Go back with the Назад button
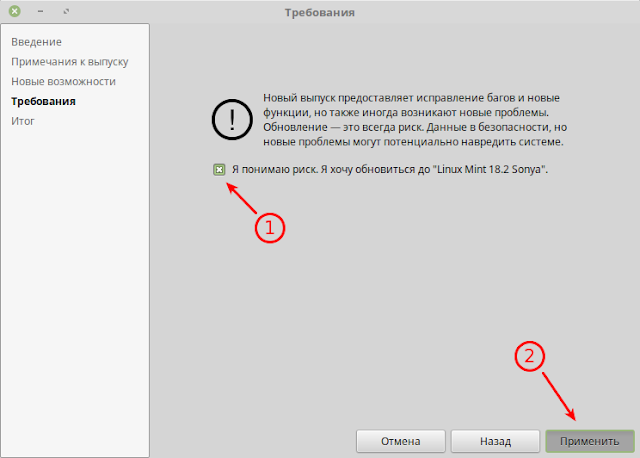The width and height of the screenshot is (640, 458). [495, 441]
